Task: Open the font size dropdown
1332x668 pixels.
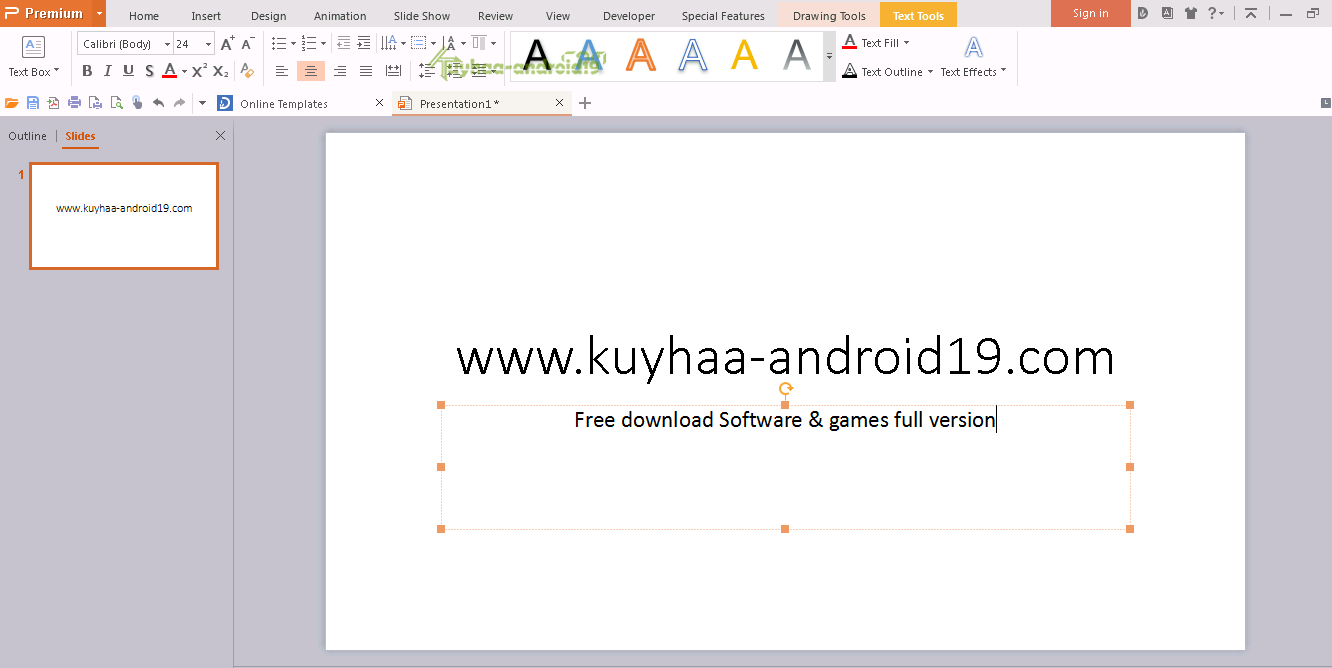Action: click(208, 44)
